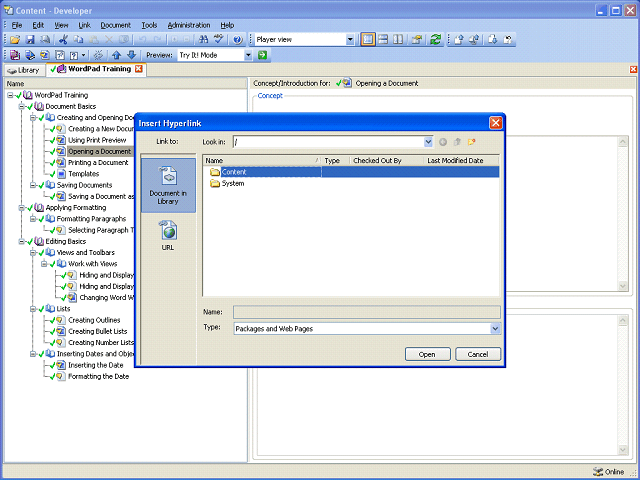Open the Edit menu
The width and height of the screenshot is (640, 480).
pos(38,25)
